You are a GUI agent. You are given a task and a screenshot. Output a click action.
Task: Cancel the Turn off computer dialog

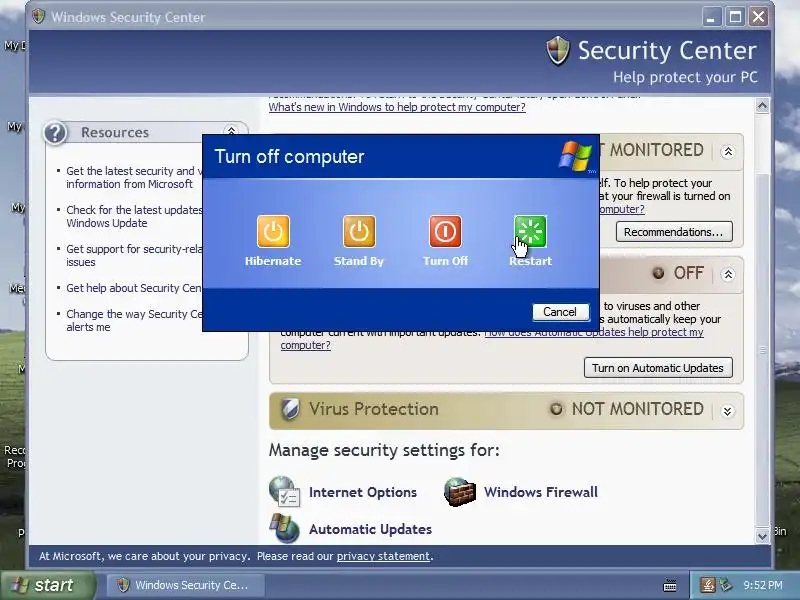[560, 312]
